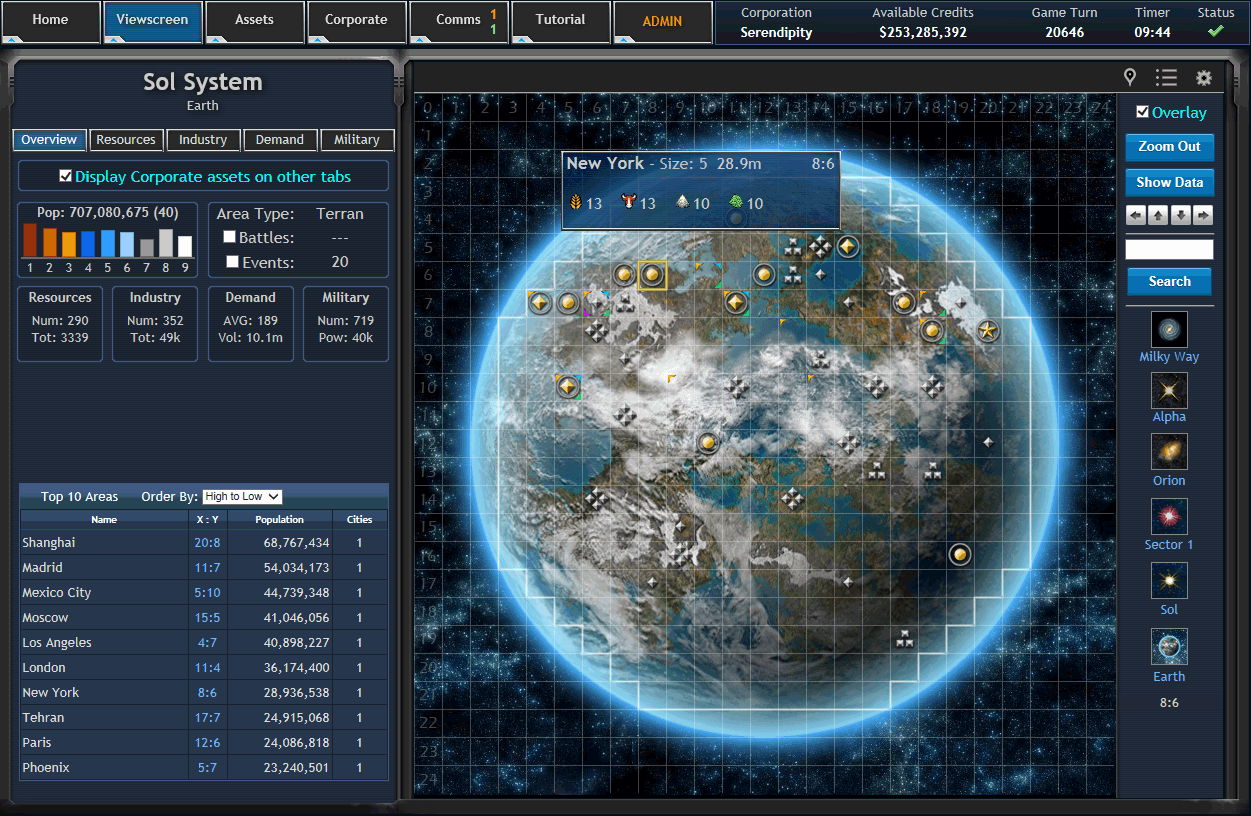
Task: Enable the Battles checkbox
Action: pos(229,237)
